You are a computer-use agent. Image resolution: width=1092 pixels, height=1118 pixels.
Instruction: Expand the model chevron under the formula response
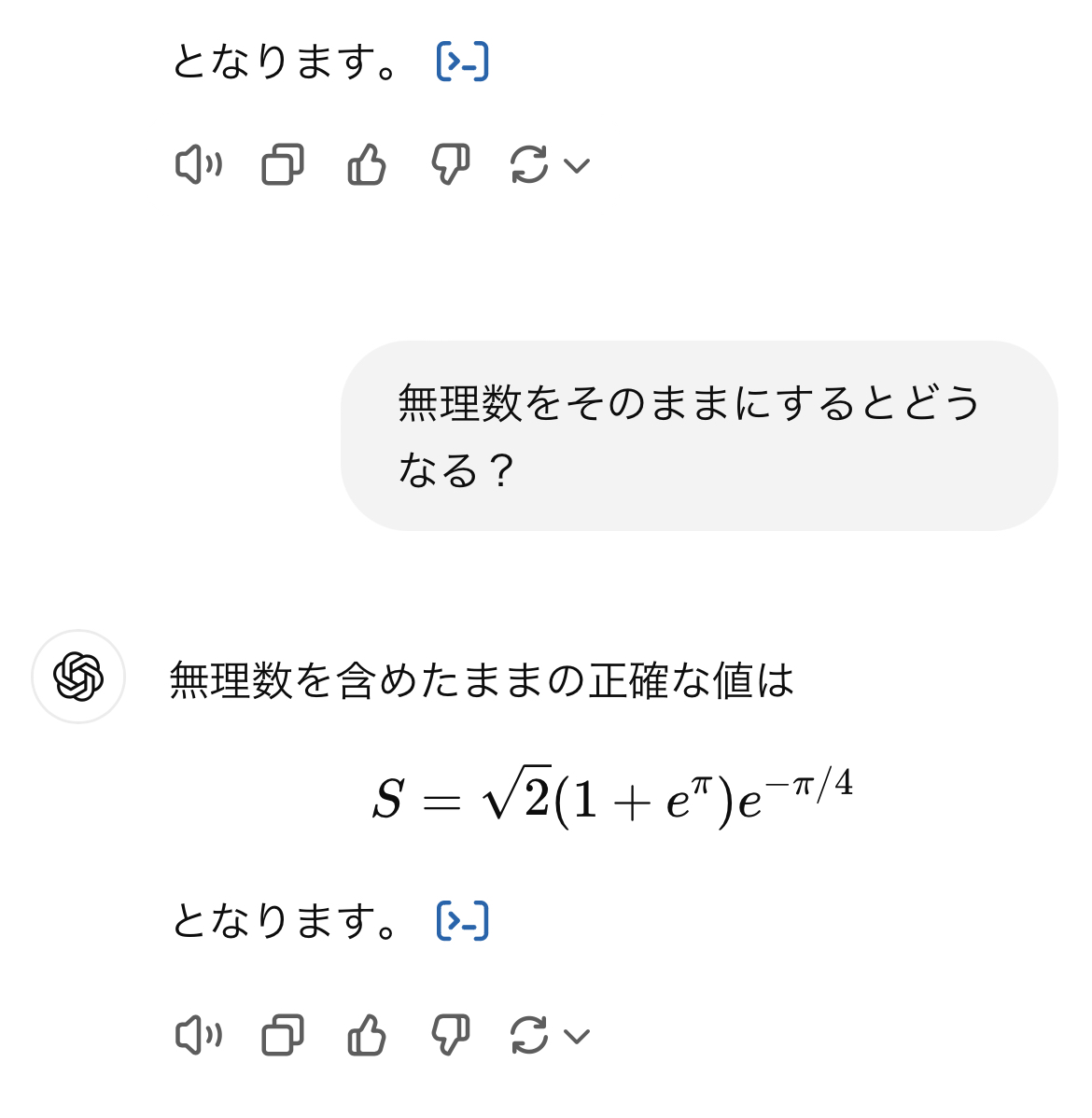[578, 1035]
